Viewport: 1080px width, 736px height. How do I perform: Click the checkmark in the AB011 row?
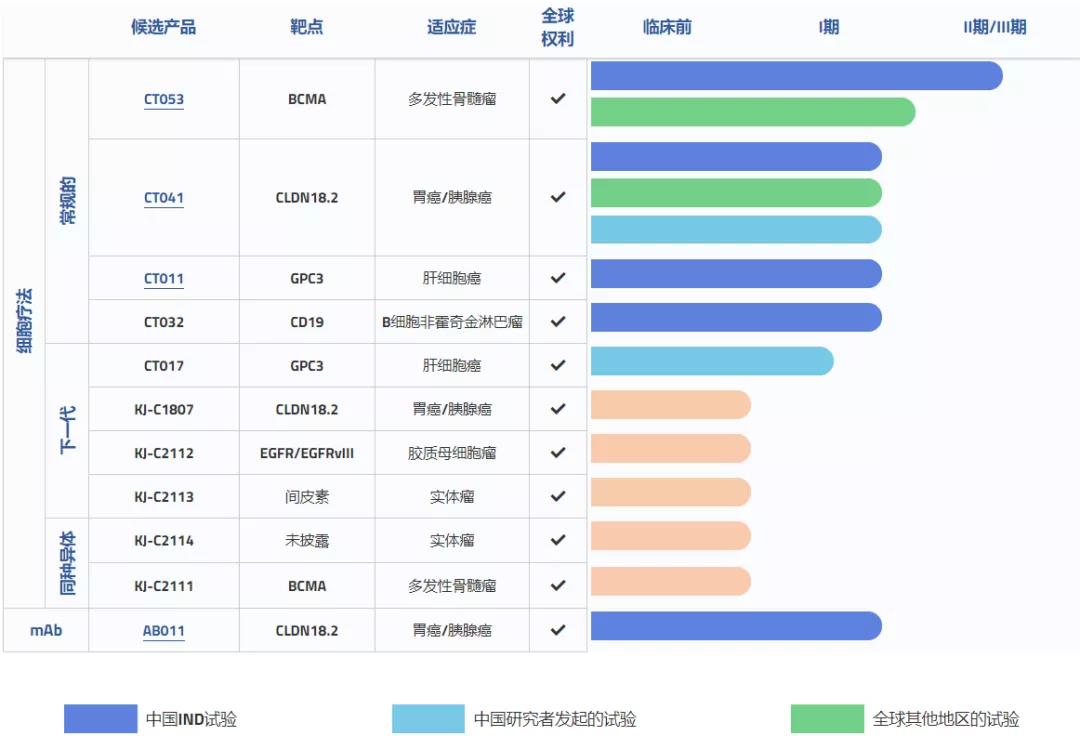coord(557,630)
